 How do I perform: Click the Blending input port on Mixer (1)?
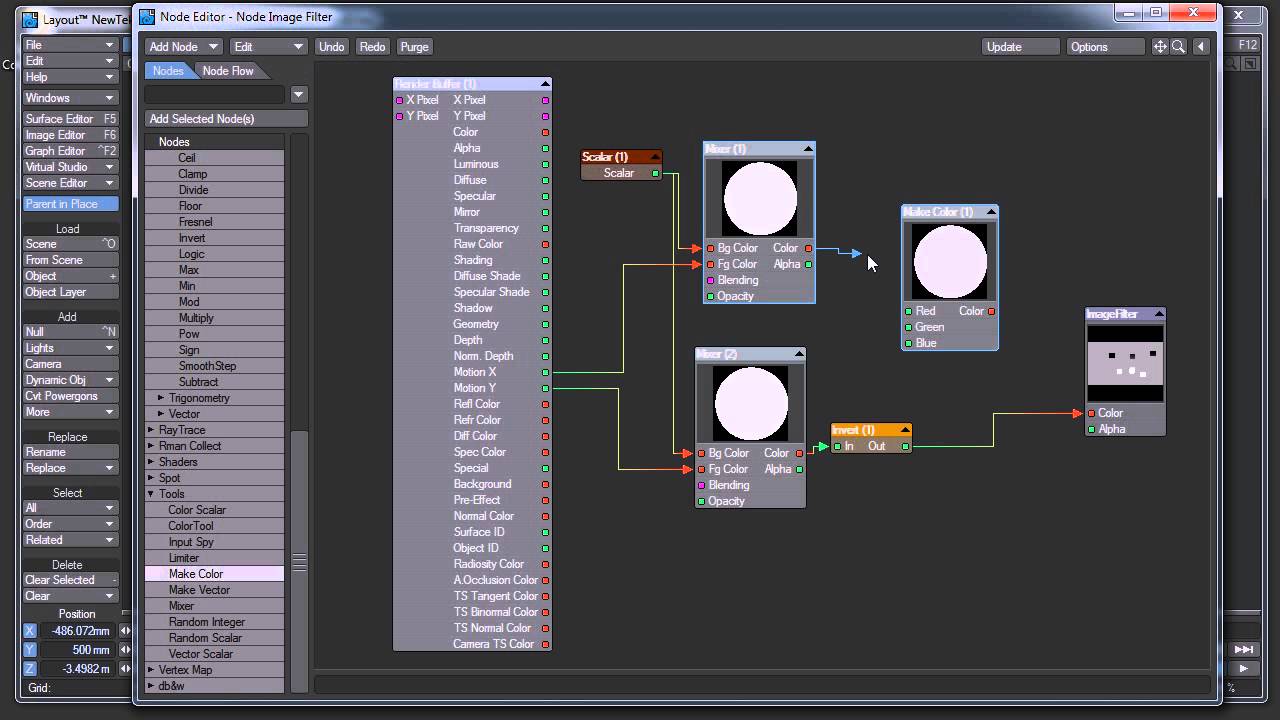tap(710, 280)
